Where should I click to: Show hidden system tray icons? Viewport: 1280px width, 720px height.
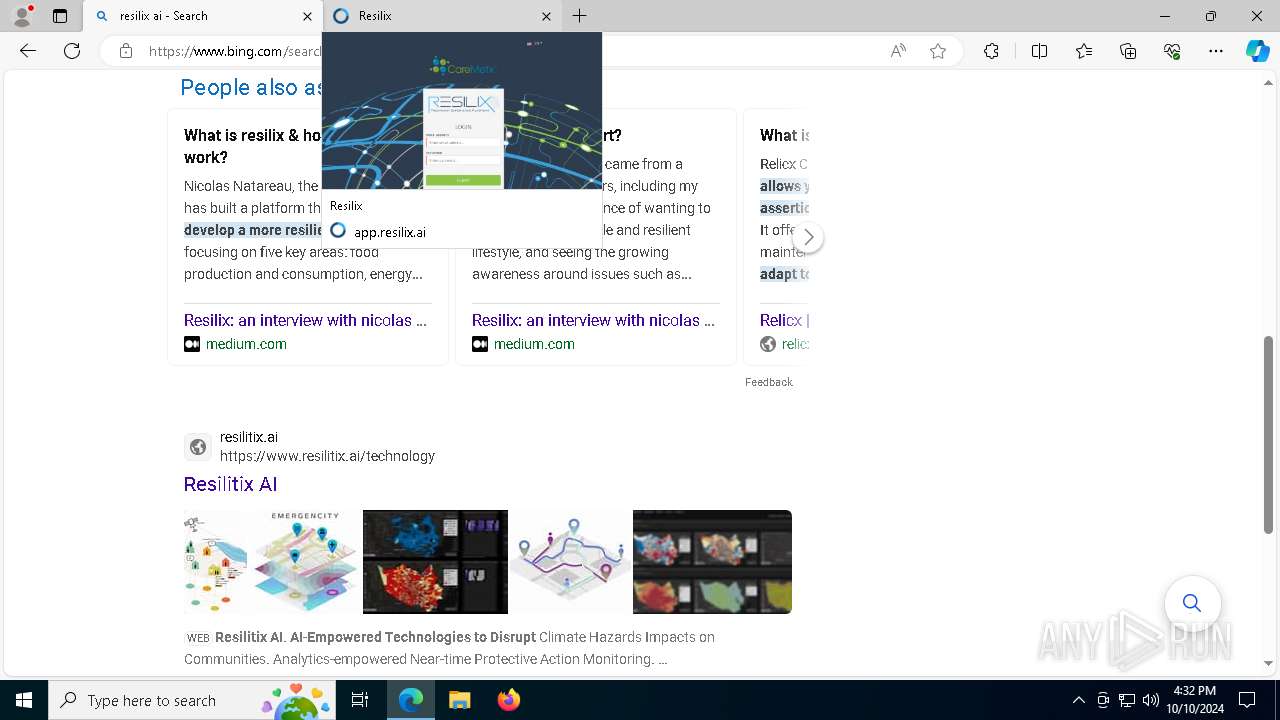click(x=1078, y=700)
